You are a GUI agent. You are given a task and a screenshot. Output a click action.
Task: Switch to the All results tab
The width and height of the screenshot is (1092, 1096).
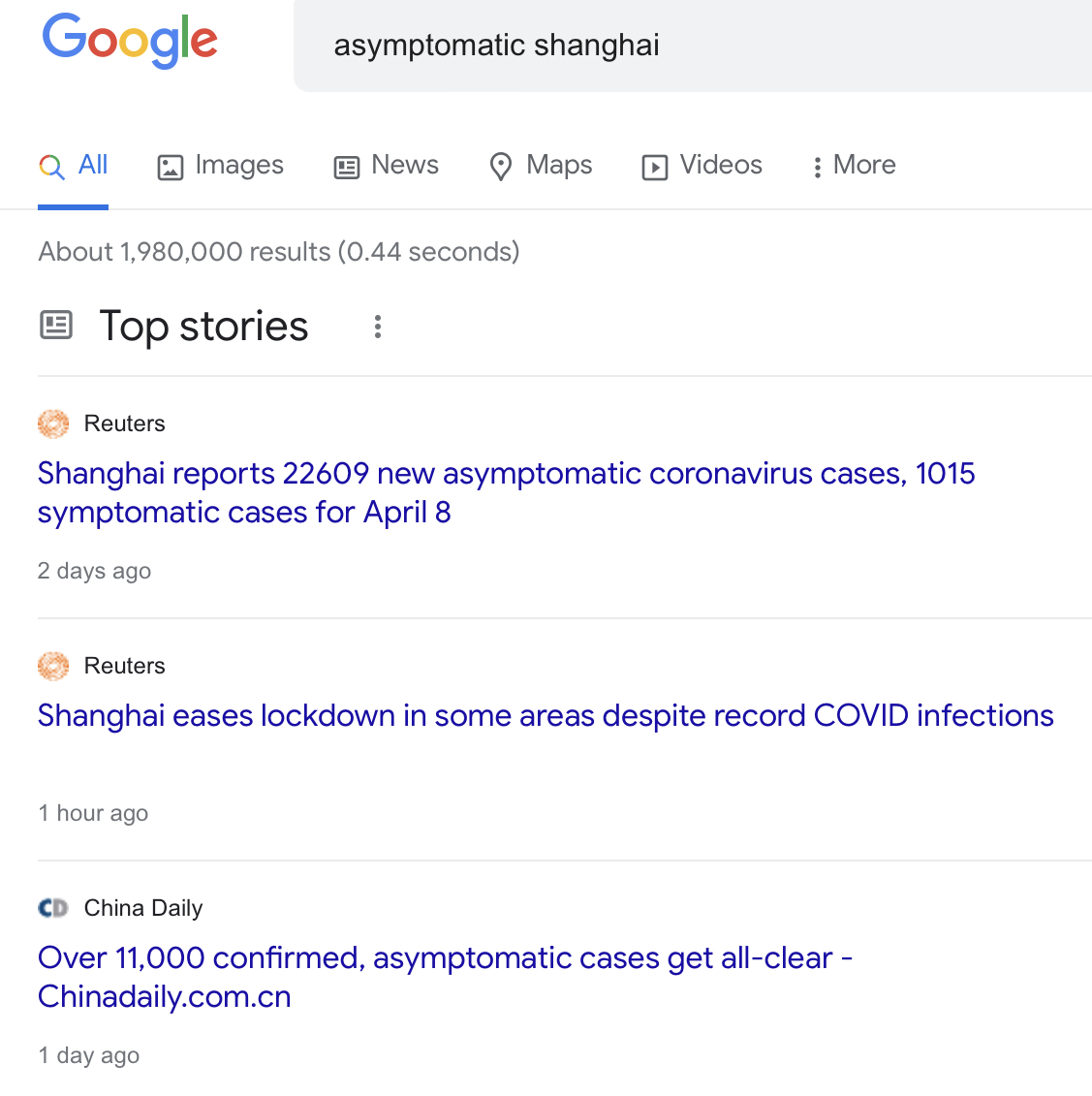(75, 166)
